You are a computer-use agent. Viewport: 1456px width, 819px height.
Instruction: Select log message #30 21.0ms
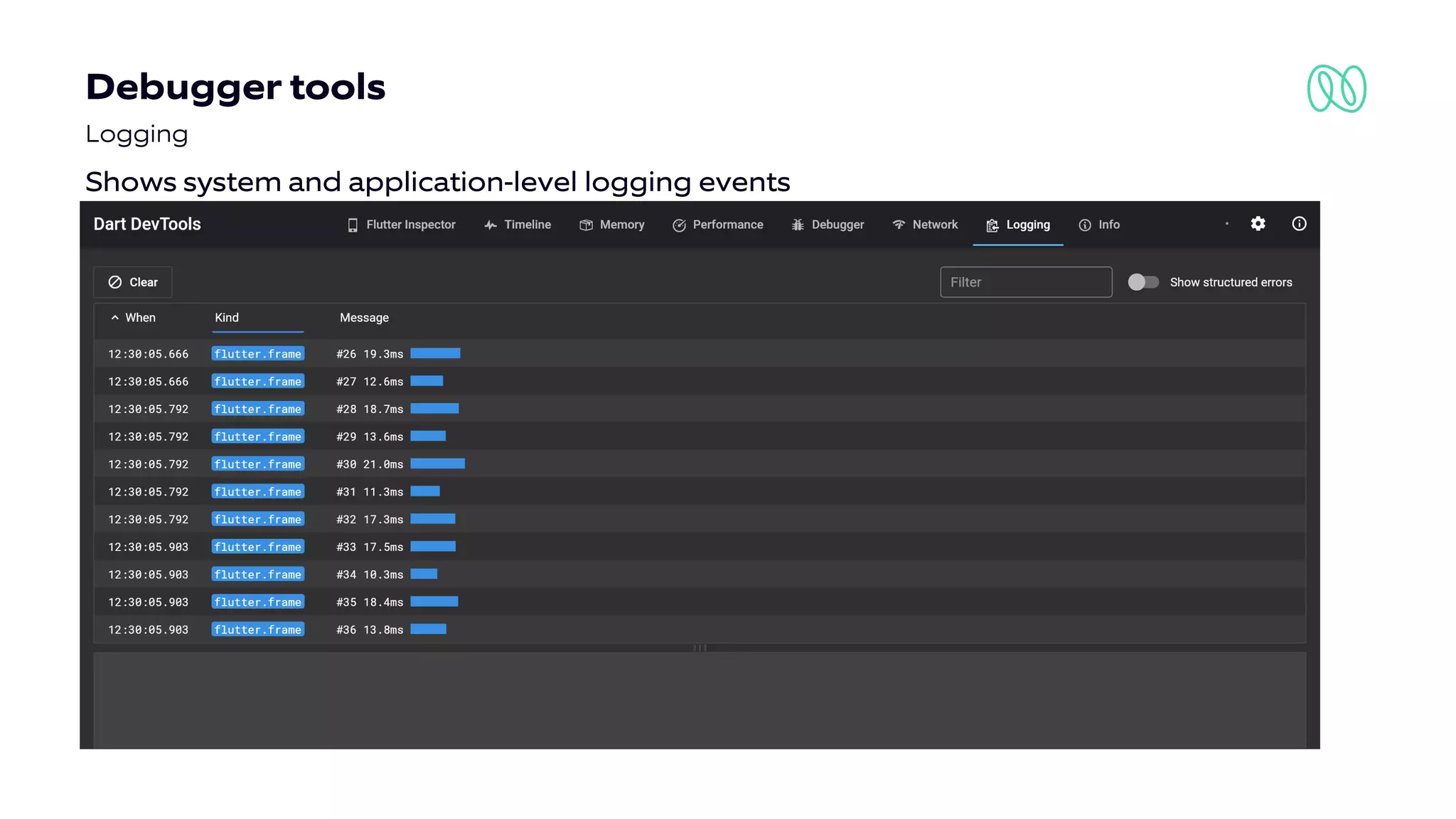click(x=370, y=464)
